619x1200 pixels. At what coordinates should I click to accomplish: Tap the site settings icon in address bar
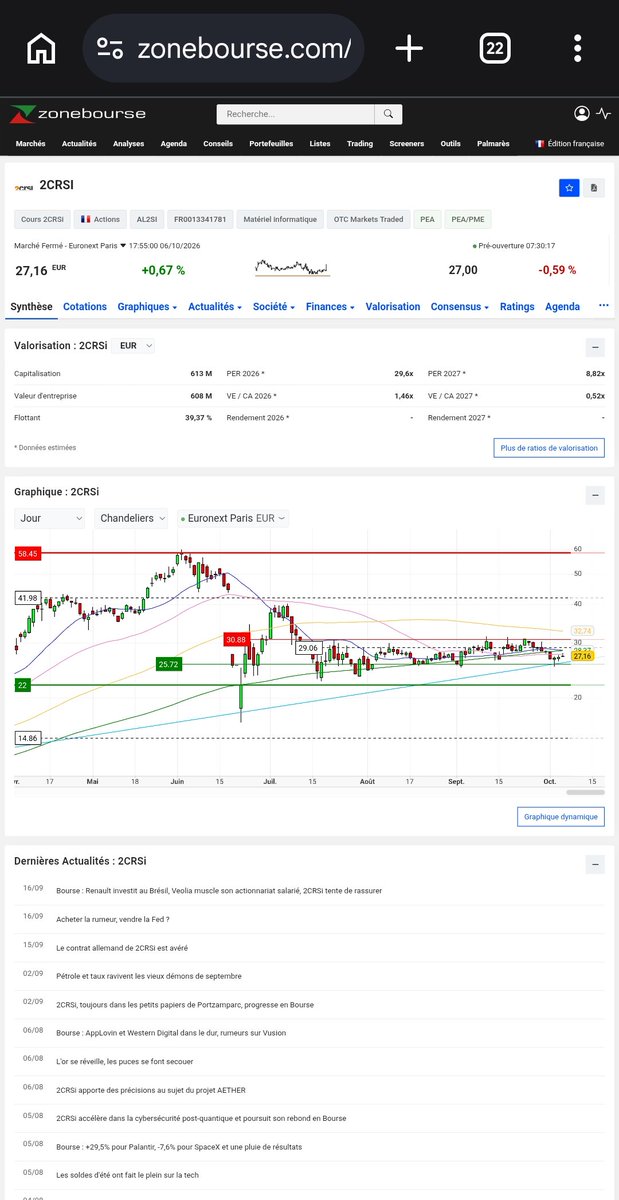point(109,48)
